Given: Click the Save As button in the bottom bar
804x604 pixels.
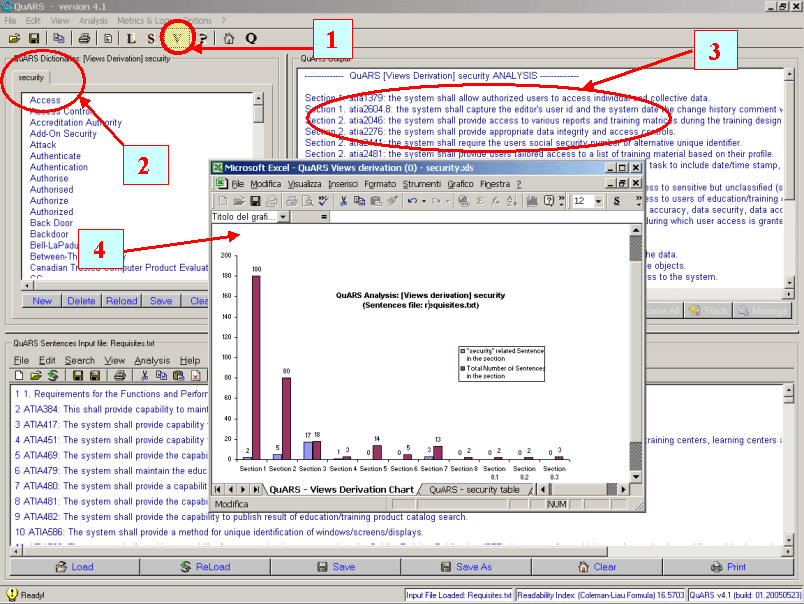Looking at the screenshot, I should [466, 567].
